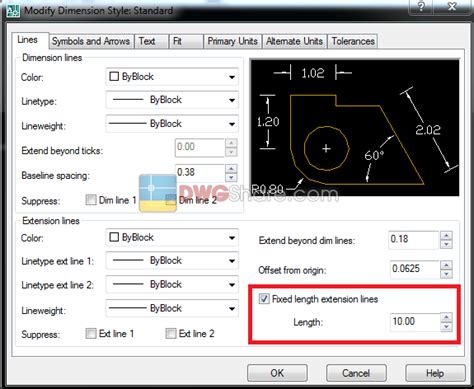Increase Baseline spacing with up arrow
The image size is (474, 389).
point(231,168)
